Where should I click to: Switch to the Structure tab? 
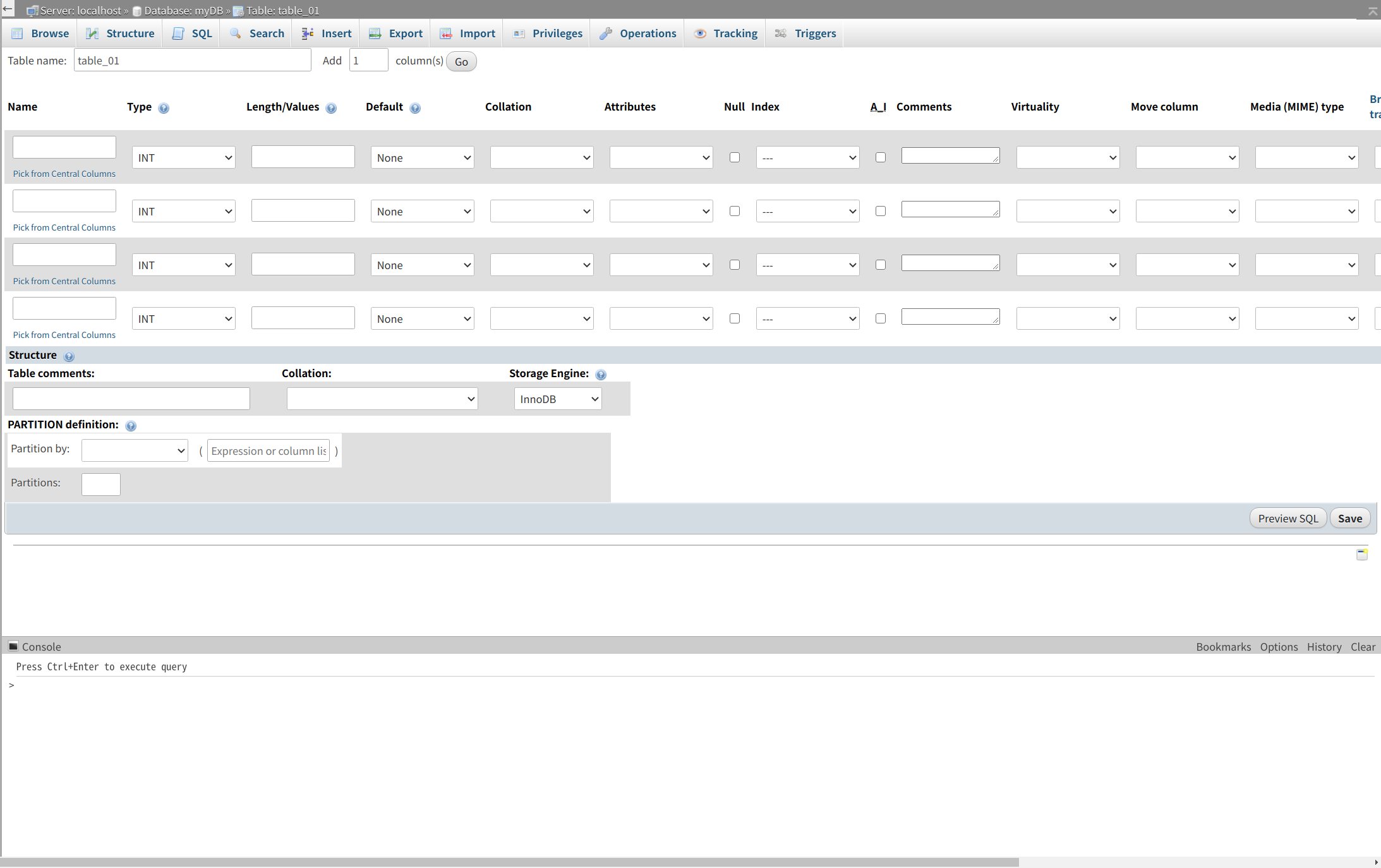point(120,33)
